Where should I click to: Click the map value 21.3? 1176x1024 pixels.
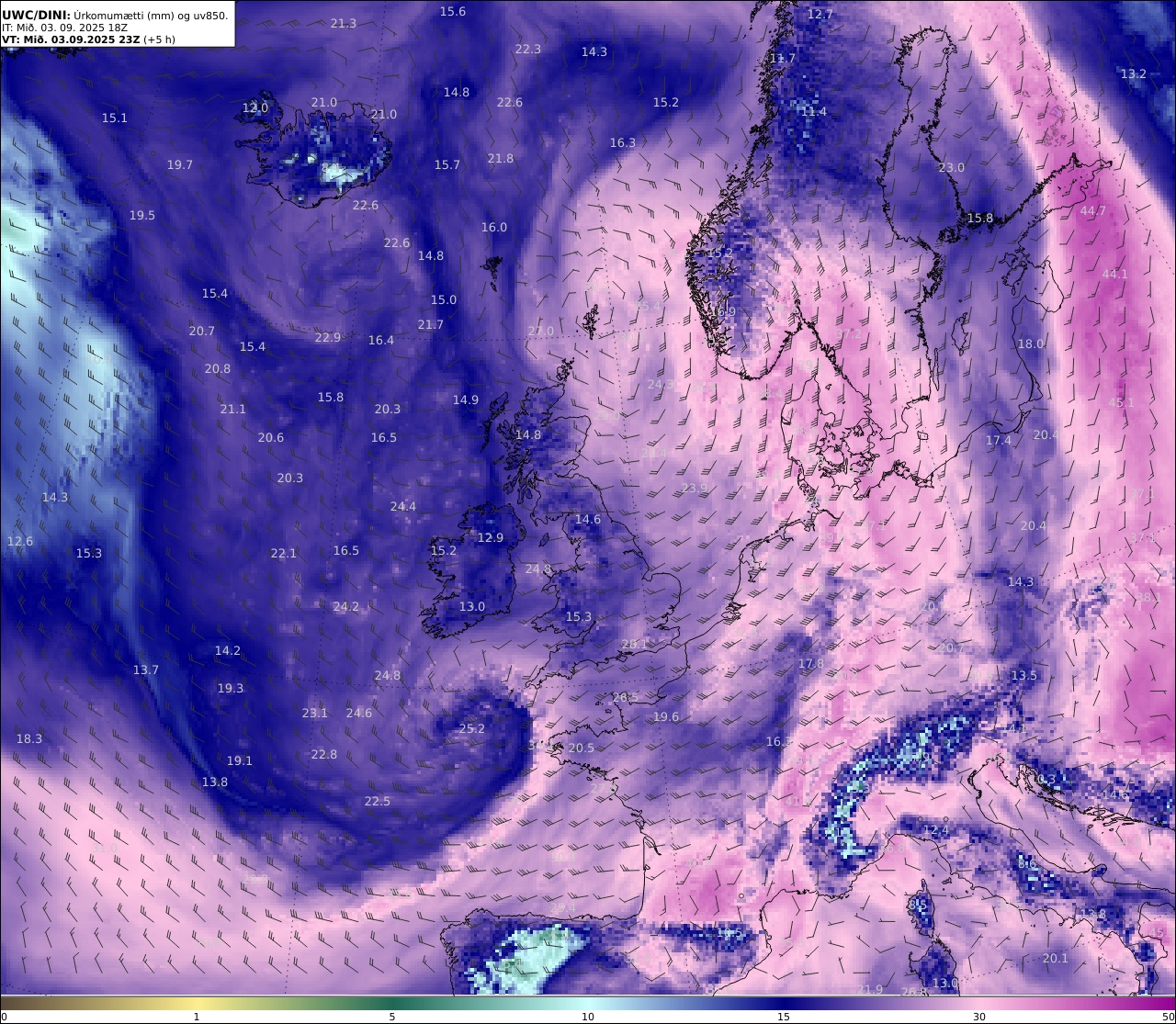pos(344,23)
